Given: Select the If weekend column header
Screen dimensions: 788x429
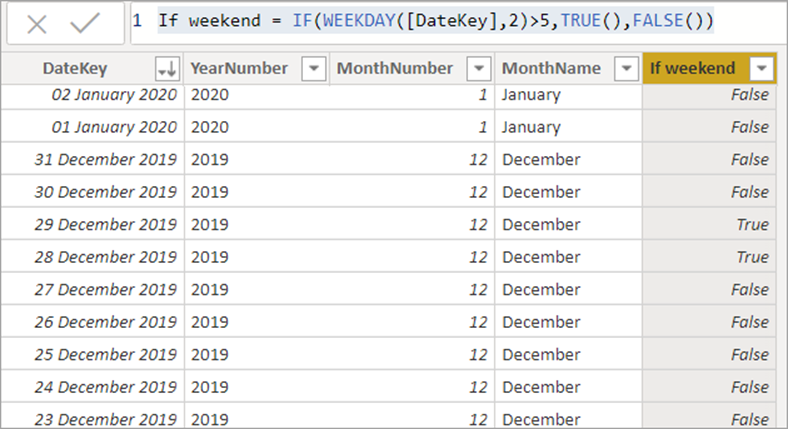Looking at the screenshot, I should coord(693,68).
